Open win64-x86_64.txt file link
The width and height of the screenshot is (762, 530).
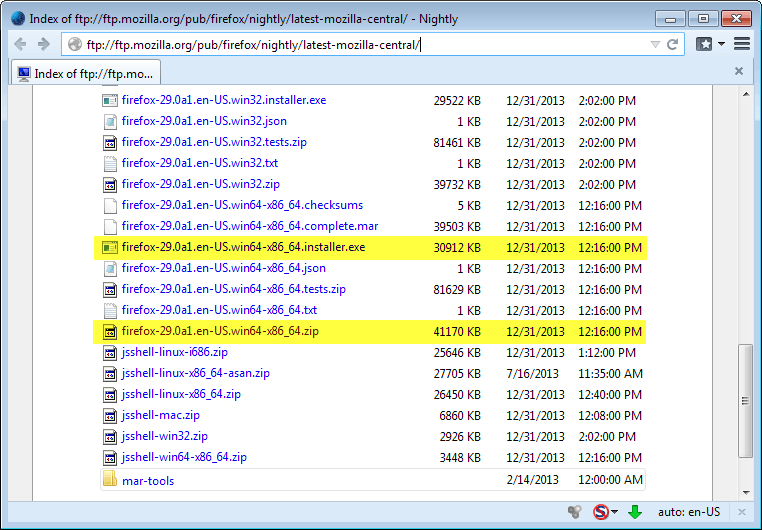pyautogui.click(x=219, y=310)
